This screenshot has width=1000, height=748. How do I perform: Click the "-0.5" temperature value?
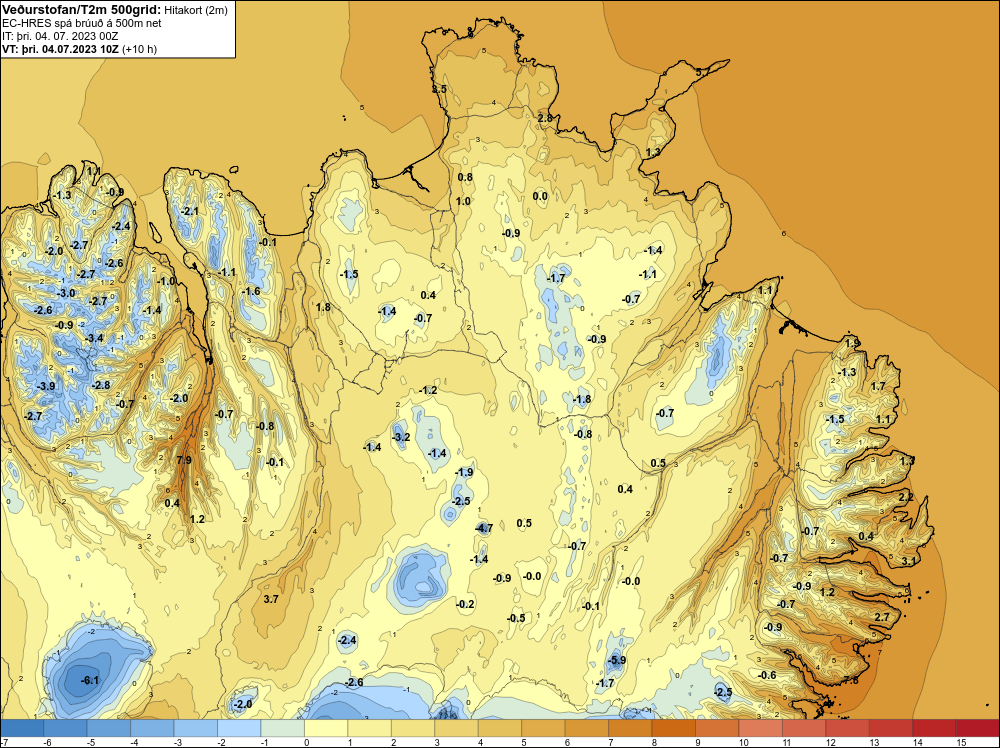click(516, 618)
